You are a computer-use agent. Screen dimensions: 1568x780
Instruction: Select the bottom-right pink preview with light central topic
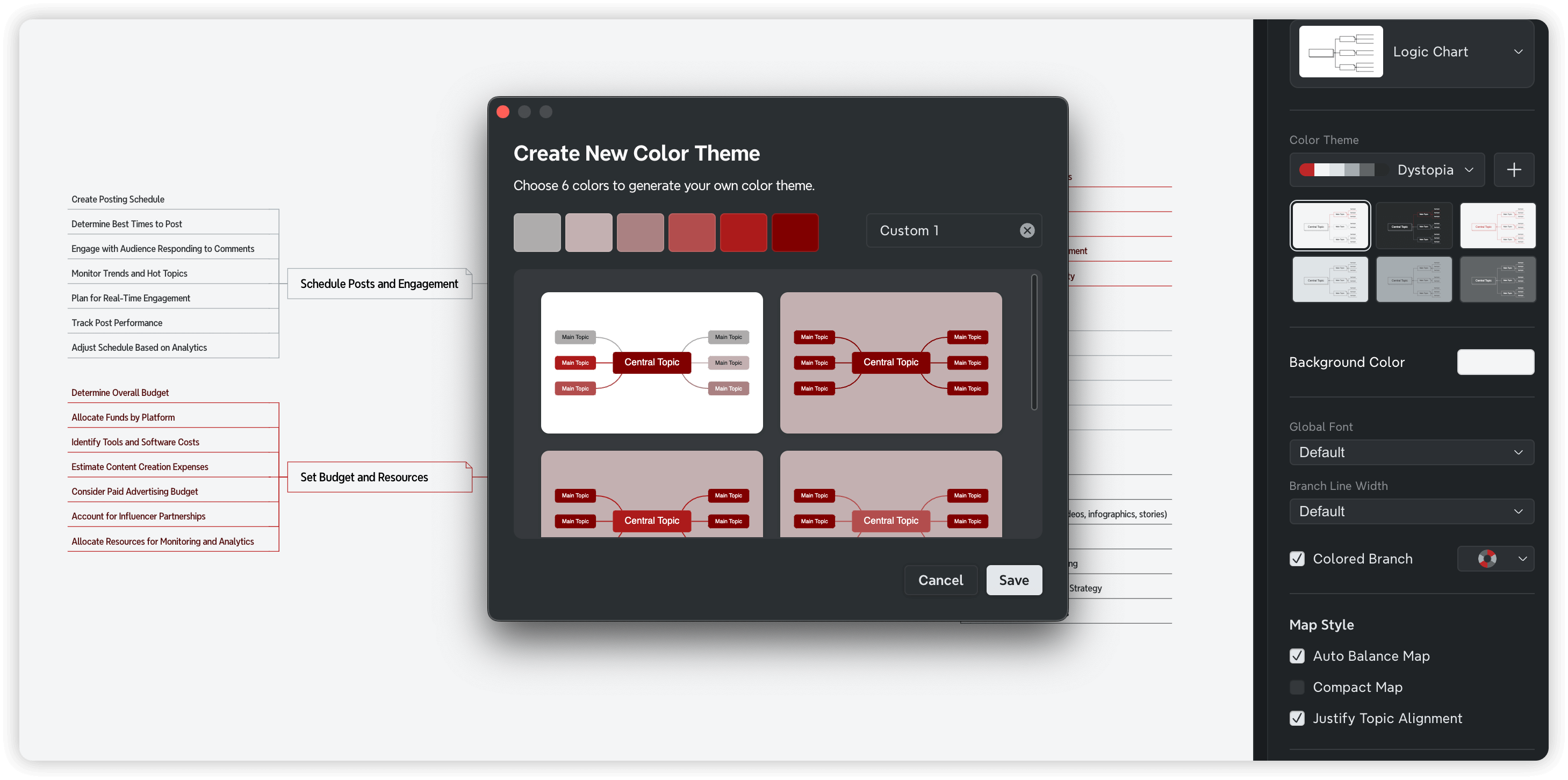pyautogui.click(x=890, y=494)
